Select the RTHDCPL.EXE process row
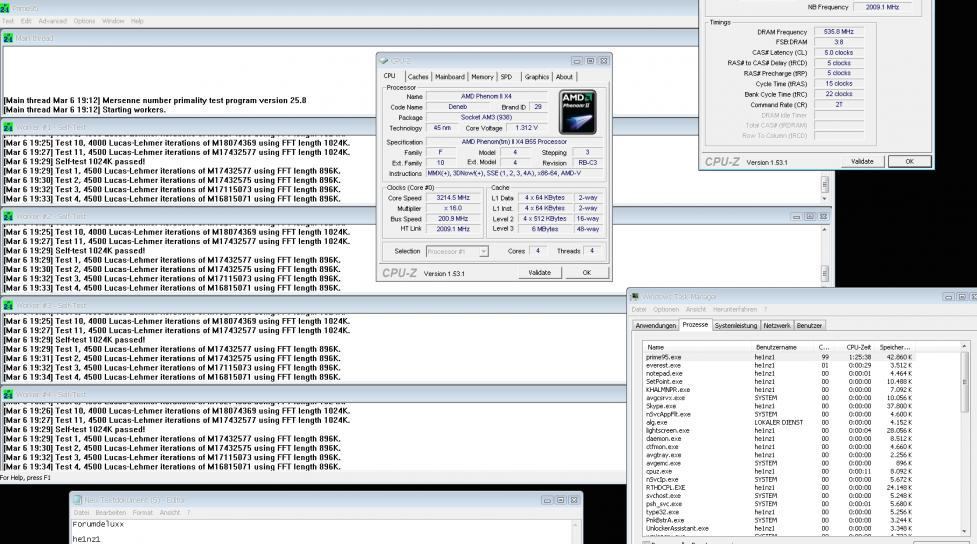The width and height of the screenshot is (977, 544). point(779,488)
